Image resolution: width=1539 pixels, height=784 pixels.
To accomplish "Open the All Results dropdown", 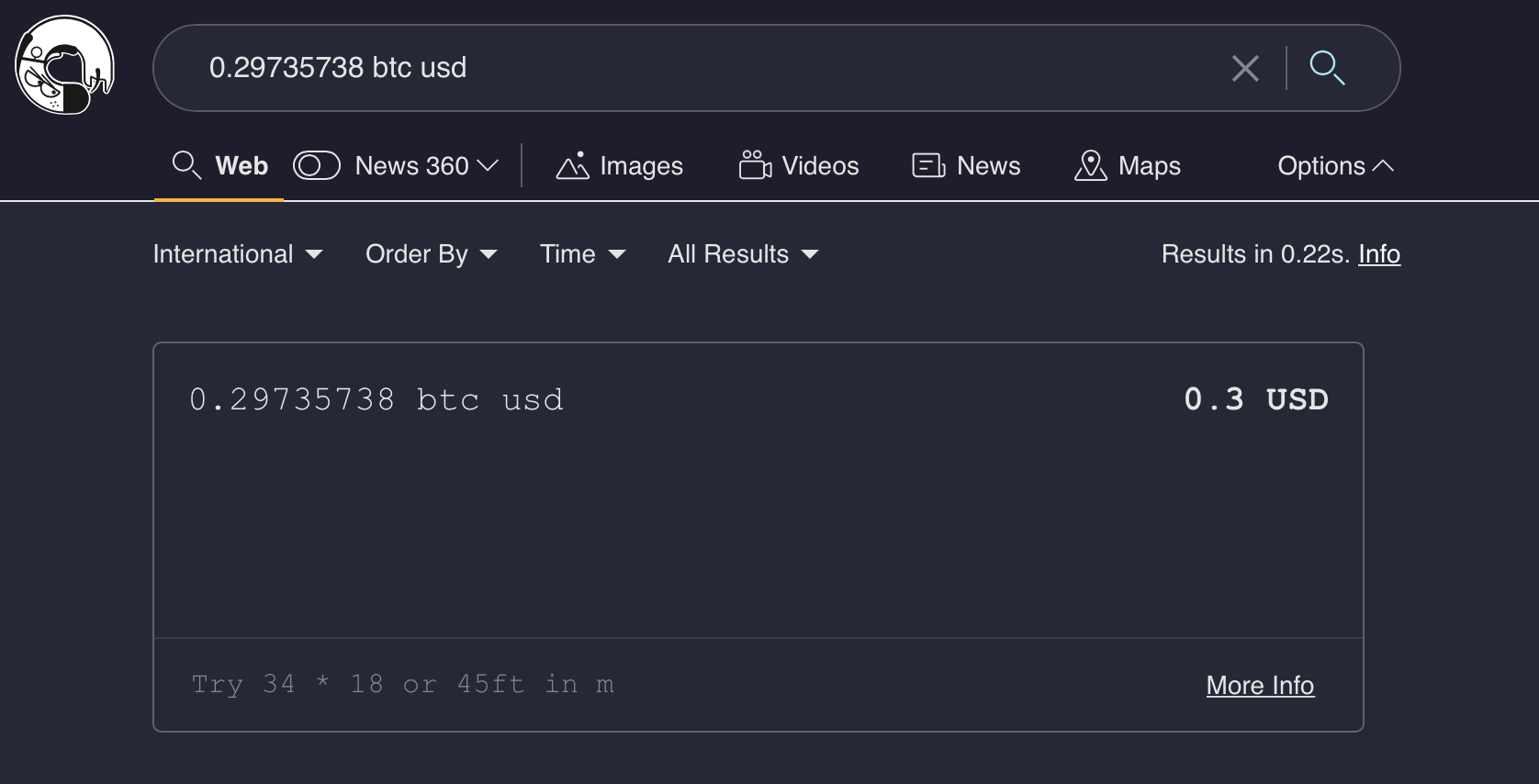I will [x=742, y=254].
